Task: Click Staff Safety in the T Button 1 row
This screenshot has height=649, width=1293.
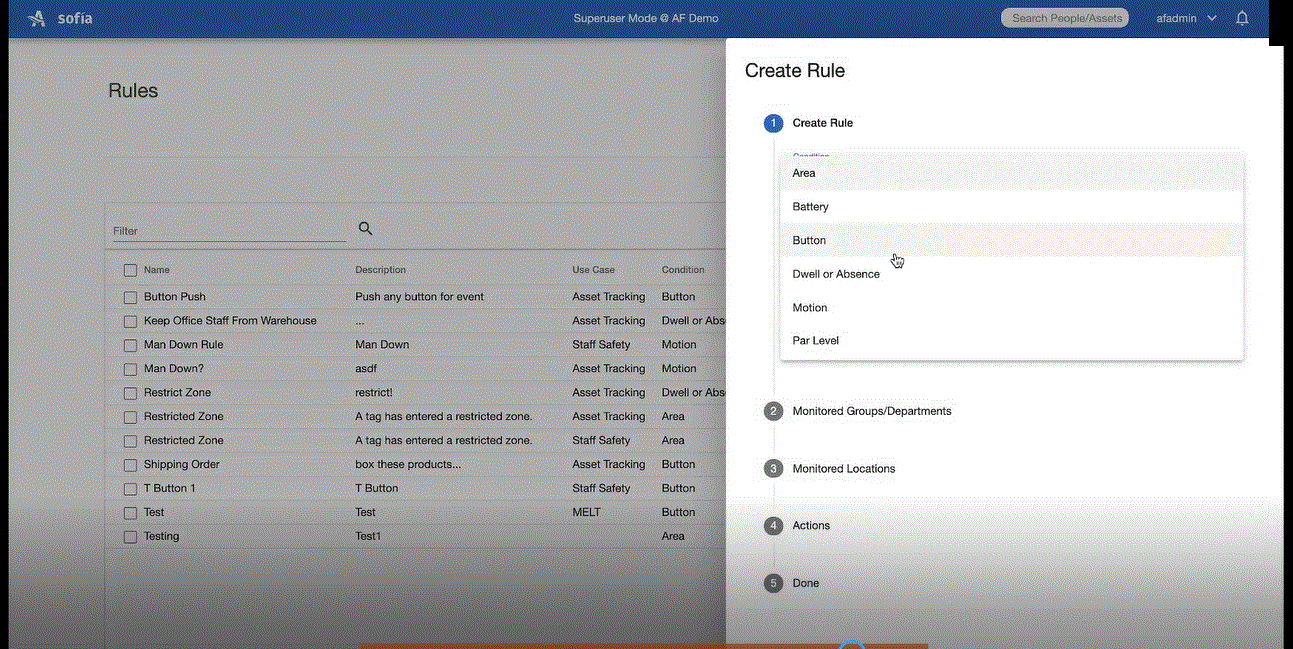Action: (601, 489)
